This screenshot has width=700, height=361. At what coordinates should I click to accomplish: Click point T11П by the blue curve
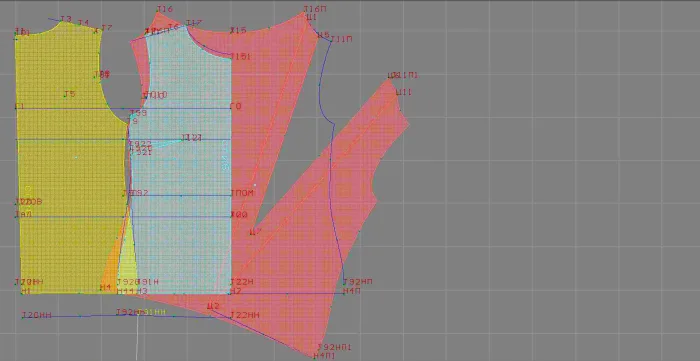341,39
